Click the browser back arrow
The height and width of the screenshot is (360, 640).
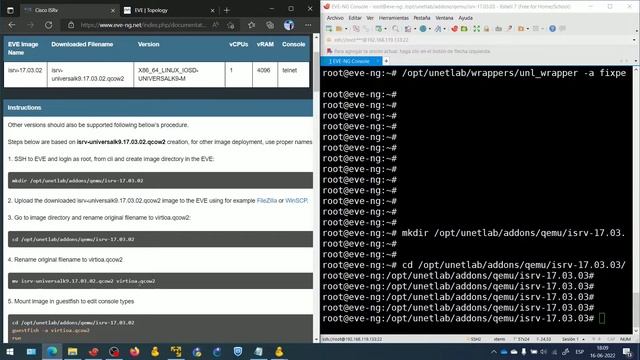(x=12, y=25)
